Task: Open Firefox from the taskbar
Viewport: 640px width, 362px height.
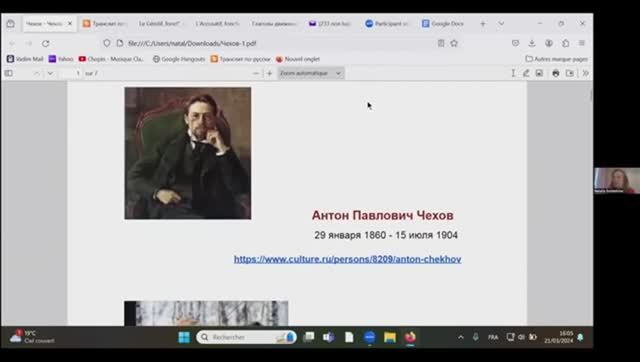Action: click(410, 337)
